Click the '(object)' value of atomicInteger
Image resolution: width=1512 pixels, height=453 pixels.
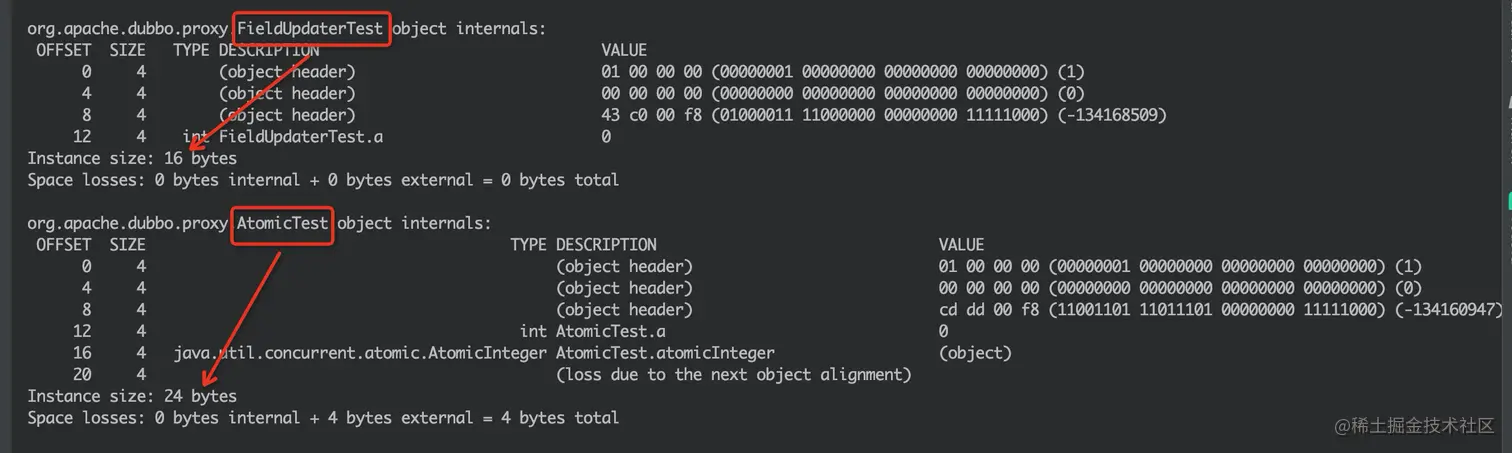tap(975, 353)
